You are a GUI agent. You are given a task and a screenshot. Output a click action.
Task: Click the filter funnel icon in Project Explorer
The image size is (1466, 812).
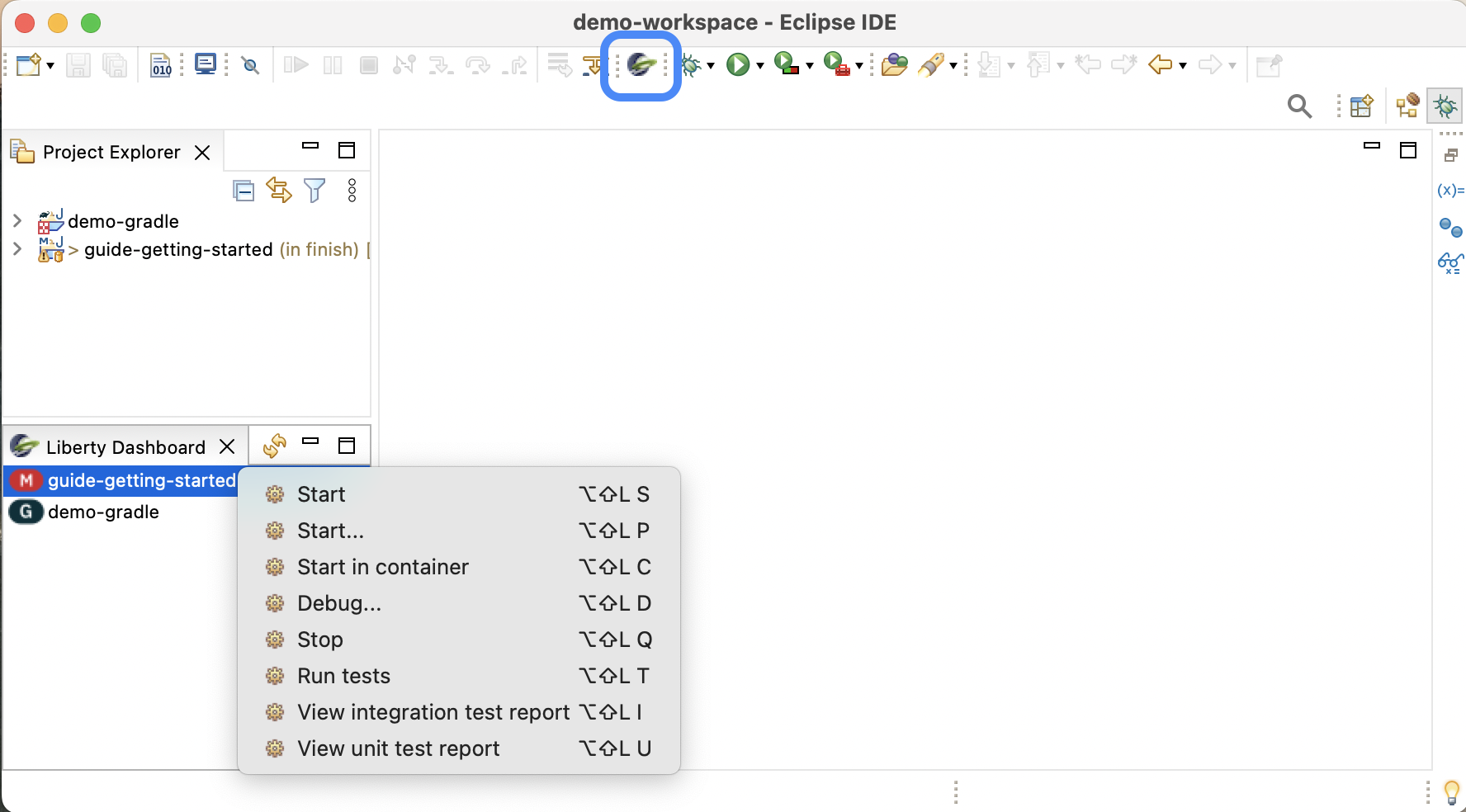click(x=314, y=191)
